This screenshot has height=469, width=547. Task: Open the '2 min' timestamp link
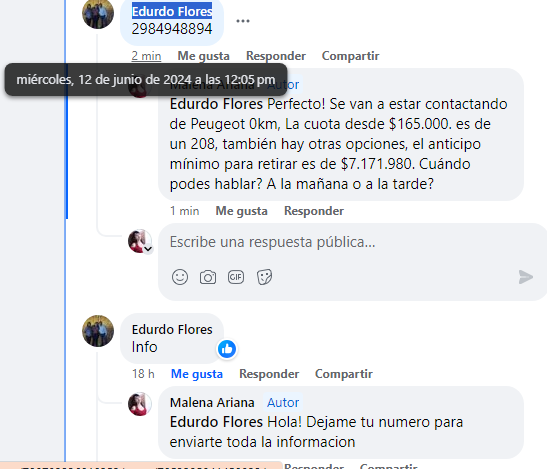(x=146, y=56)
